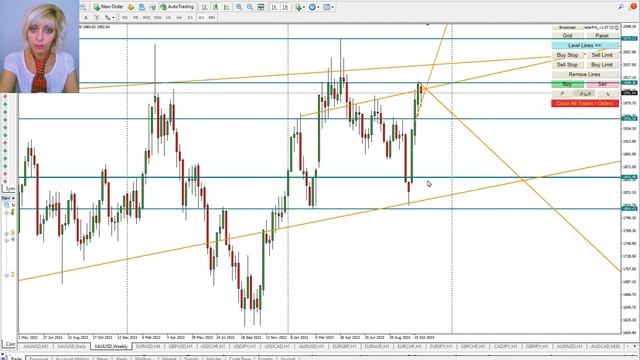Viewport: 640px width, 360px height.
Task: Click the red Close All Trades / Orders button
Action: [585, 103]
